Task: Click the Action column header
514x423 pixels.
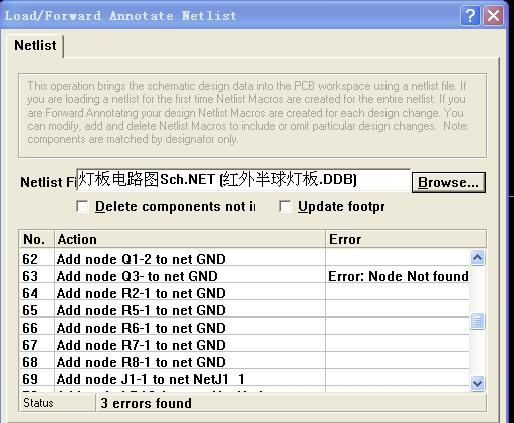Action: coord(190,239)
